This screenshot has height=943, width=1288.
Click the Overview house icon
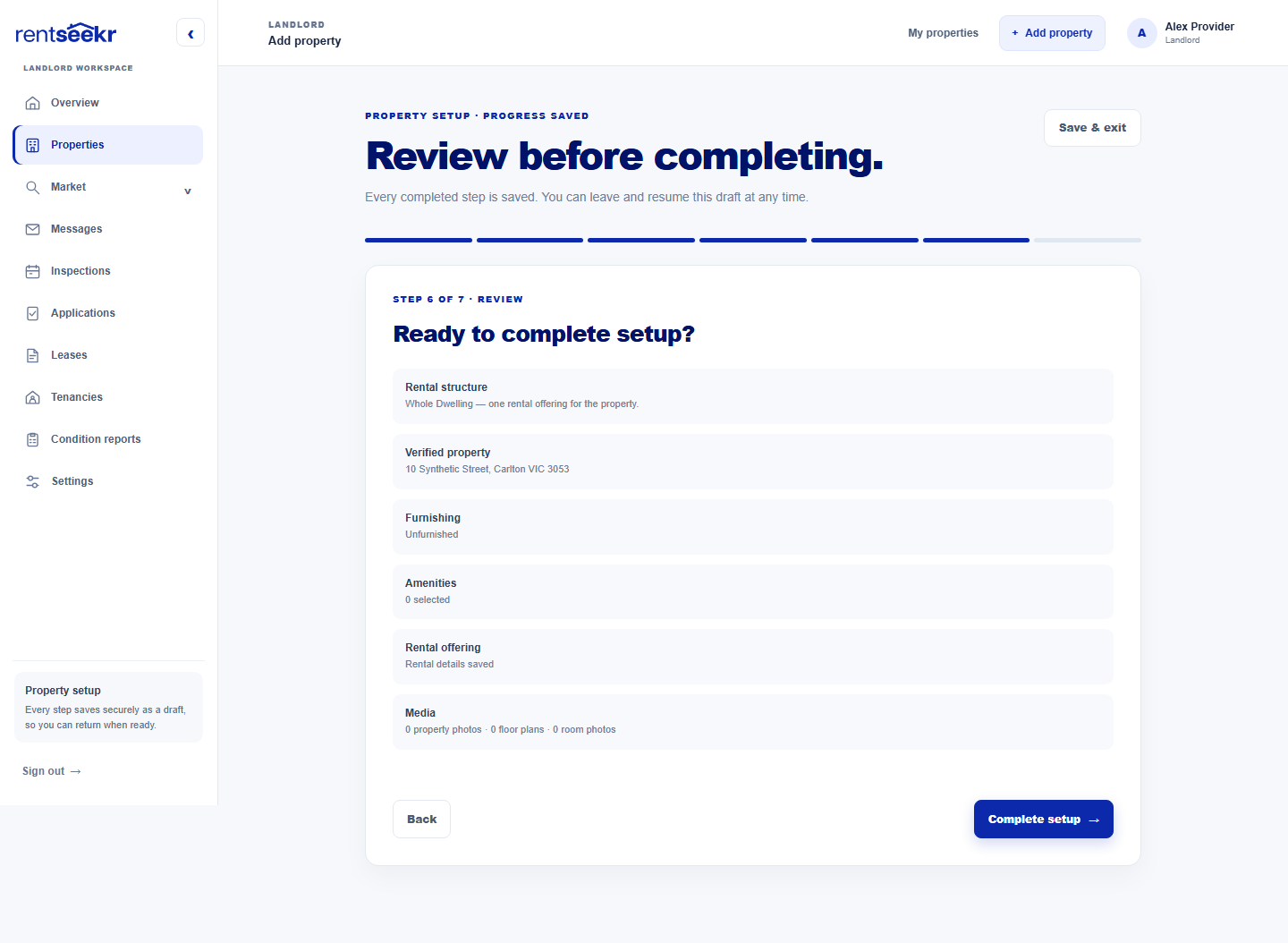[x=33, y=103]
